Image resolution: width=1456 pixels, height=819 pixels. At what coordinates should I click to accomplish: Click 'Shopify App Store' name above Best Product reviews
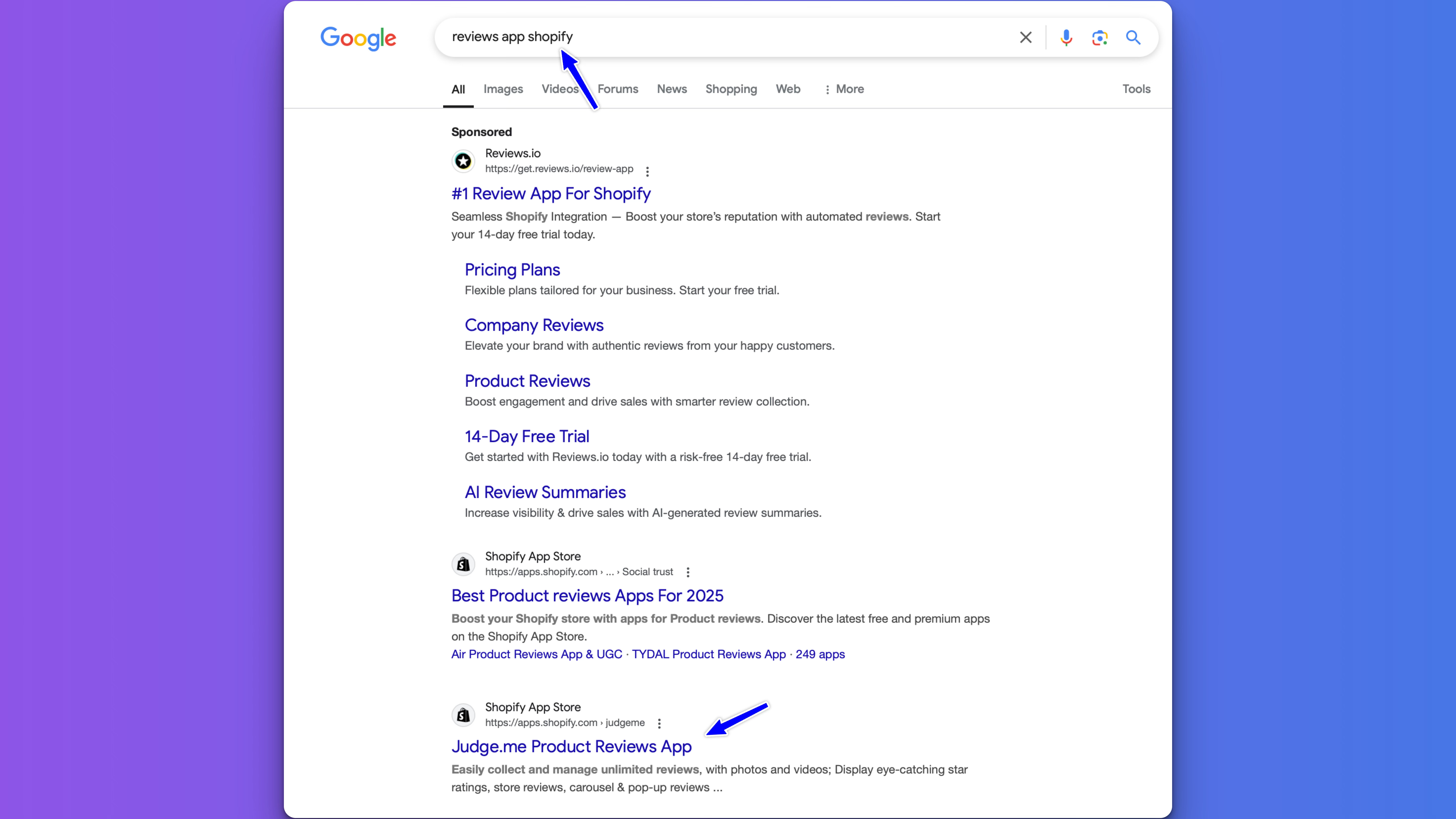click(x=532, y=557)
